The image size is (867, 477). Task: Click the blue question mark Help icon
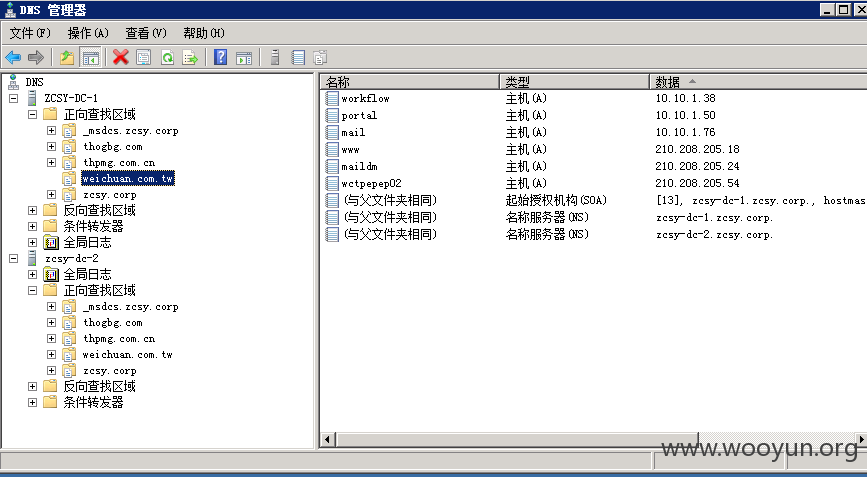220,57
